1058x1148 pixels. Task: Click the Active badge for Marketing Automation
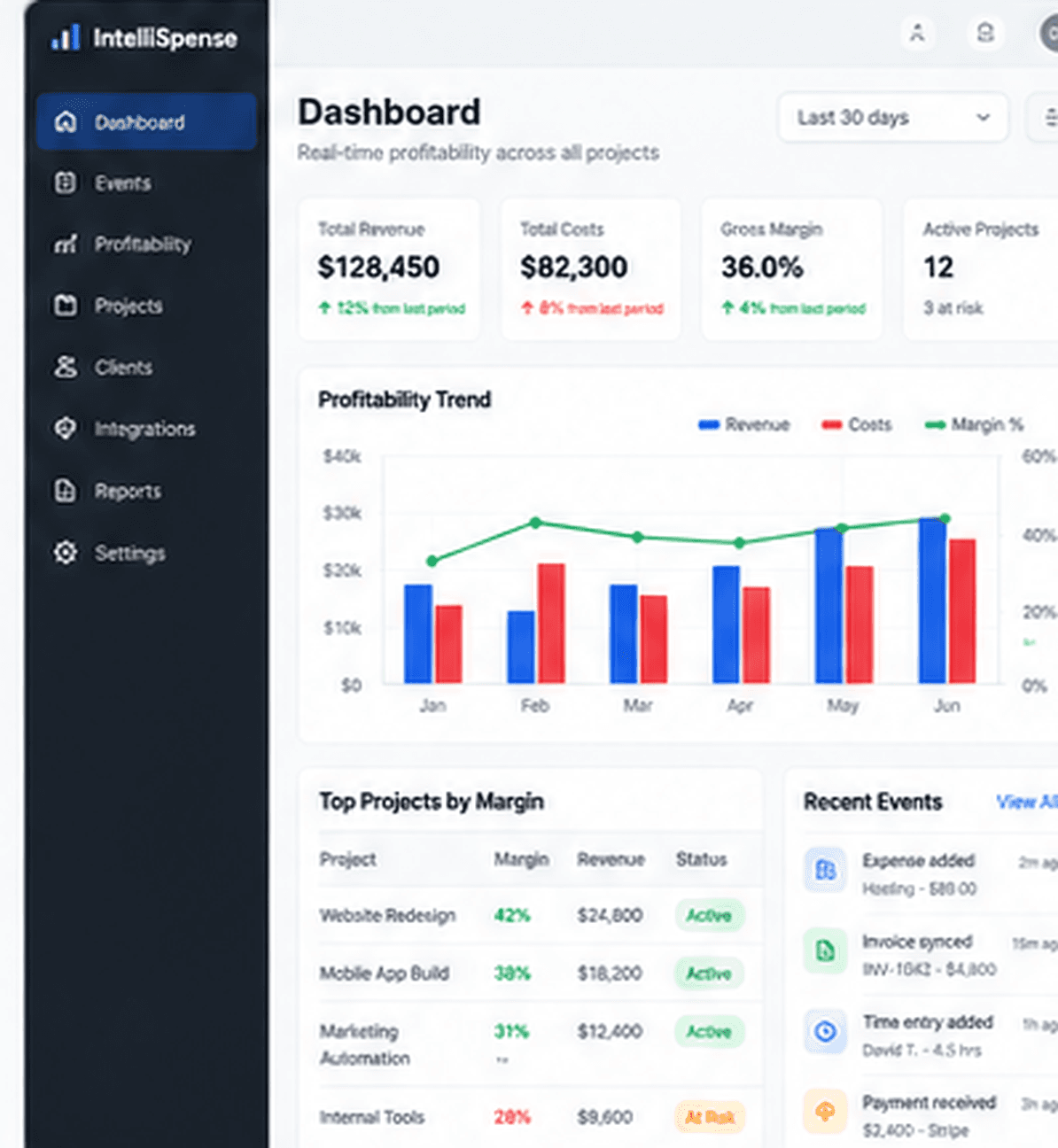tap(709, 1032)
